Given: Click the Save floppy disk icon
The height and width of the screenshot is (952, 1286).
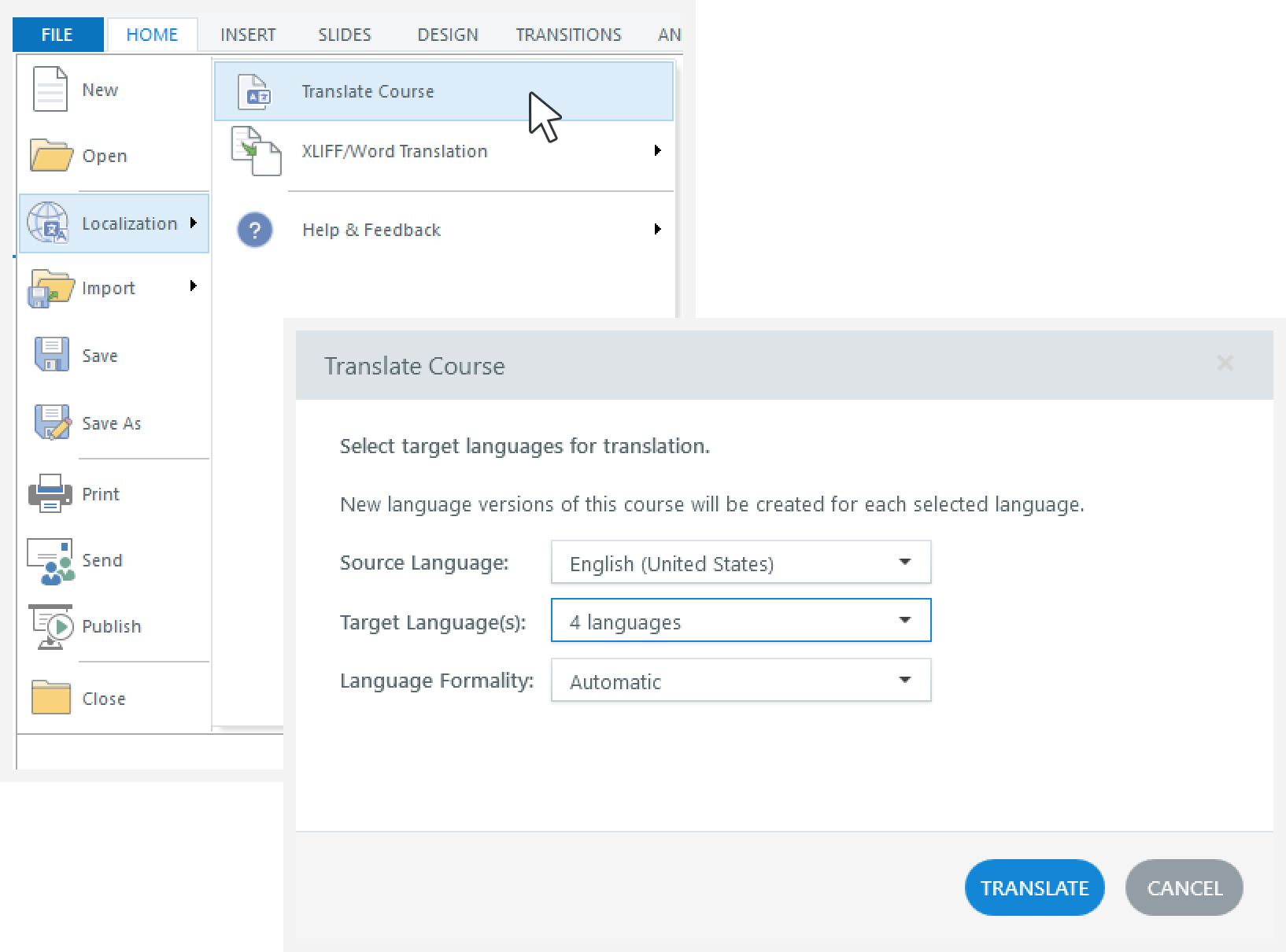Looking at the screenshot, I should [49, 355].
